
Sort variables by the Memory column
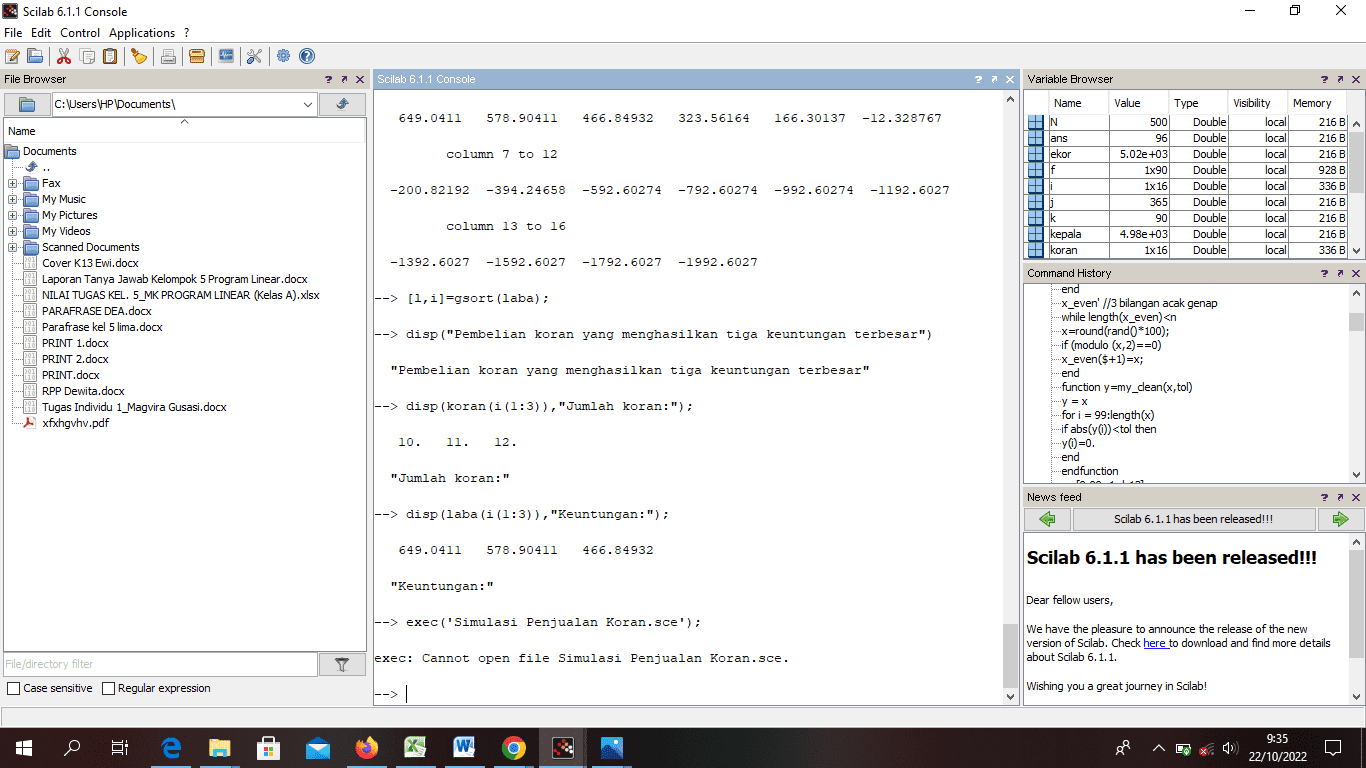[x=1318, y=103]
